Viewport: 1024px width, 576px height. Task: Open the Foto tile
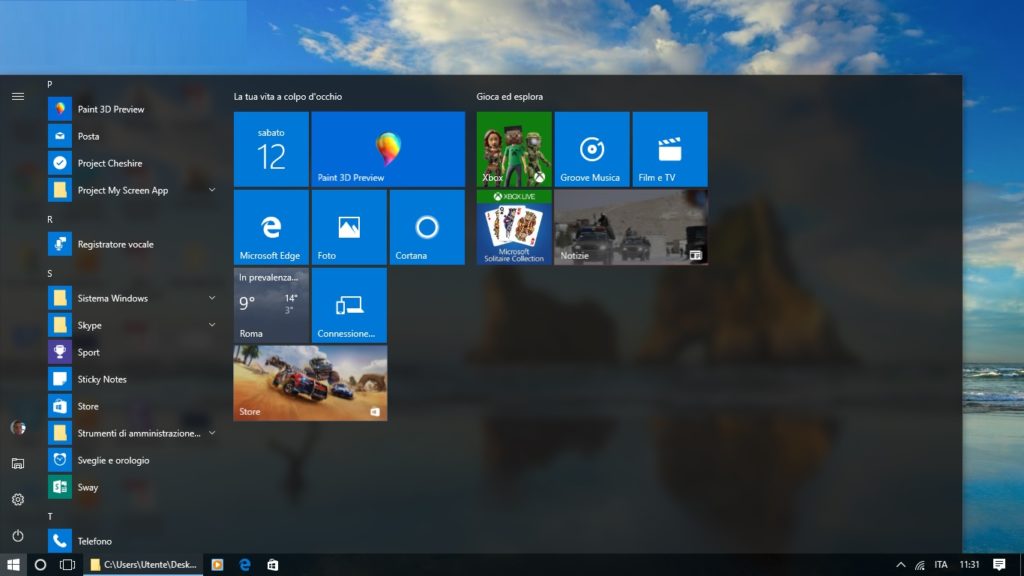pyautogui.click(x=349, y=227)
